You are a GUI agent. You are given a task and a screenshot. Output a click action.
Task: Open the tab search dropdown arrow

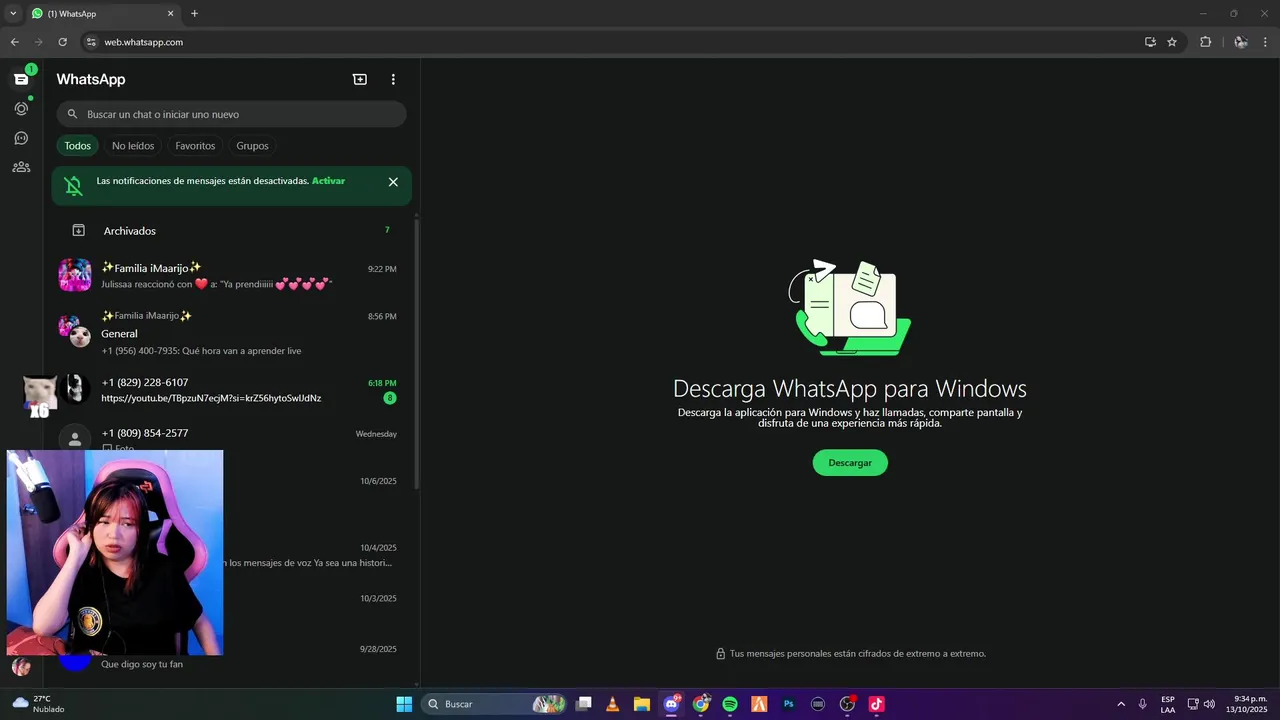click(x=13, y=14)
